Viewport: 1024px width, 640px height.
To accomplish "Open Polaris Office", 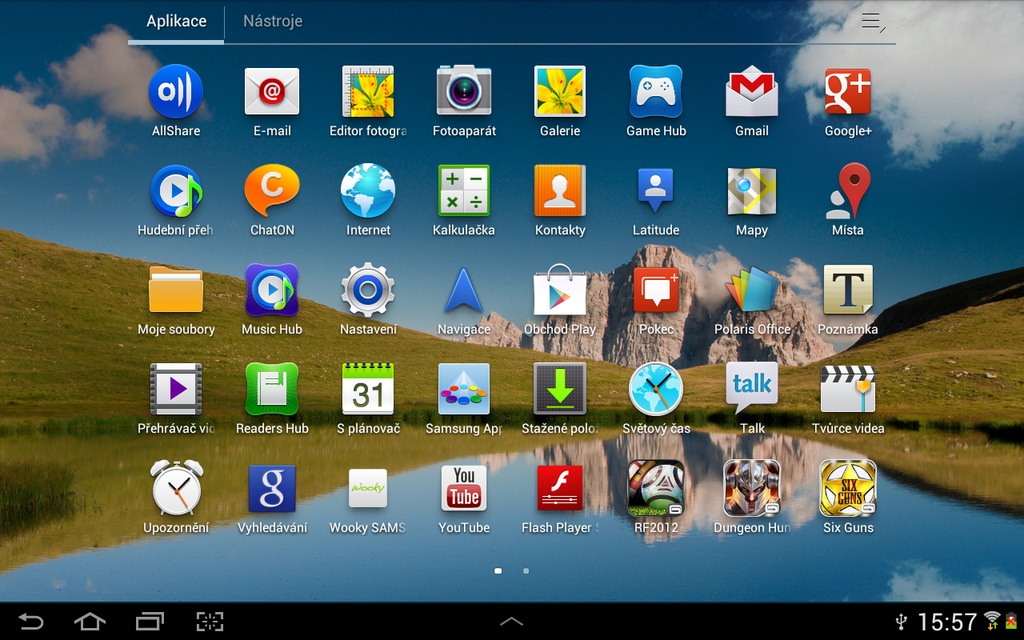I will pyautogui.click(x=752, y=289).
